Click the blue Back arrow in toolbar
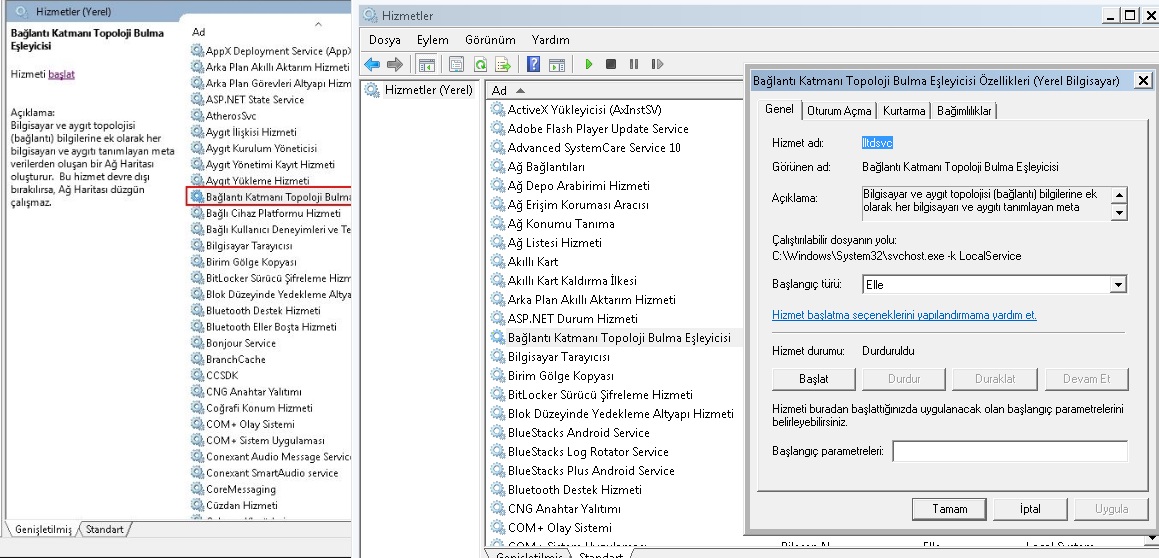This screenshot has width=1159, height=558. tap(372, 65)
